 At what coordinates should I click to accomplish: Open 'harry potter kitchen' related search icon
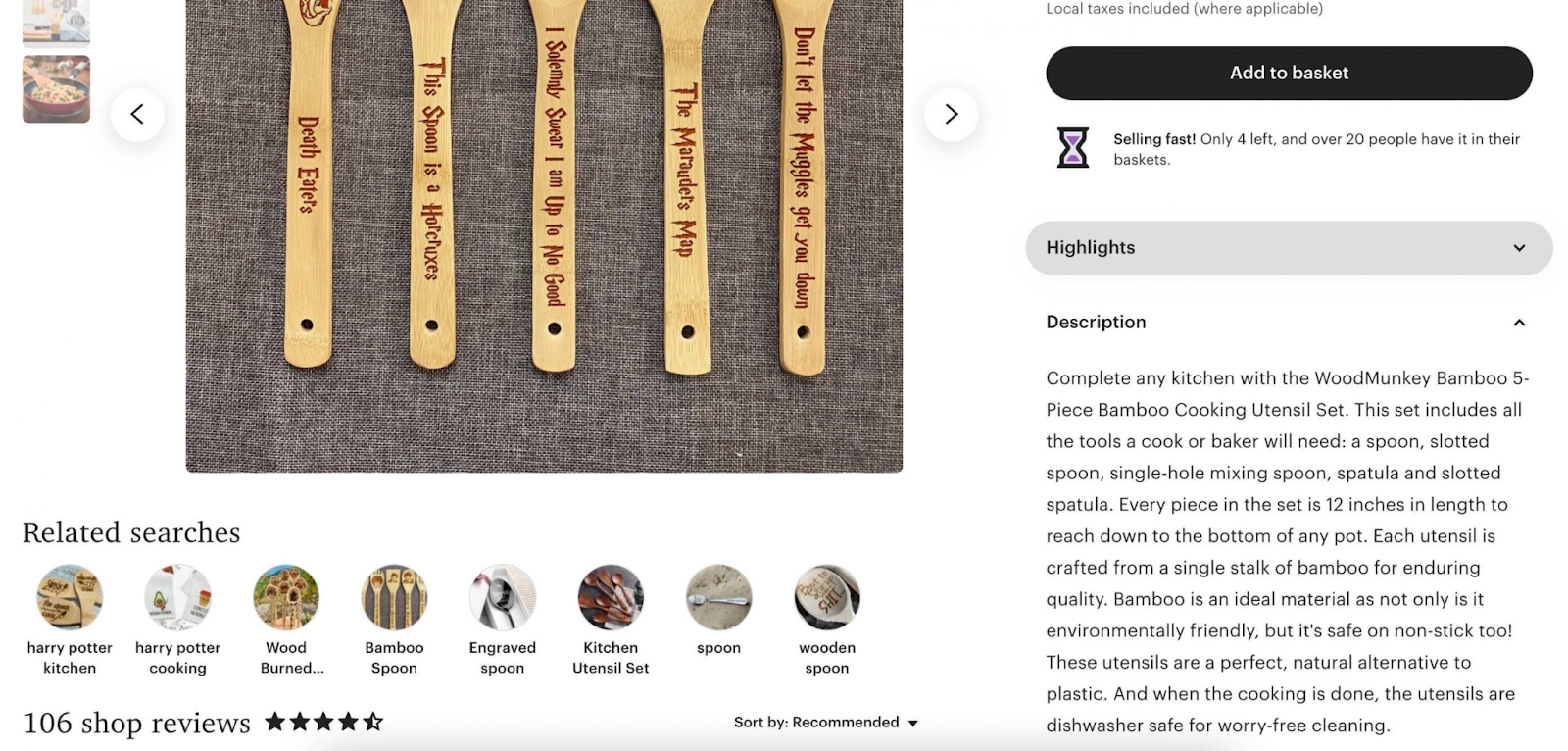(70, 597)
